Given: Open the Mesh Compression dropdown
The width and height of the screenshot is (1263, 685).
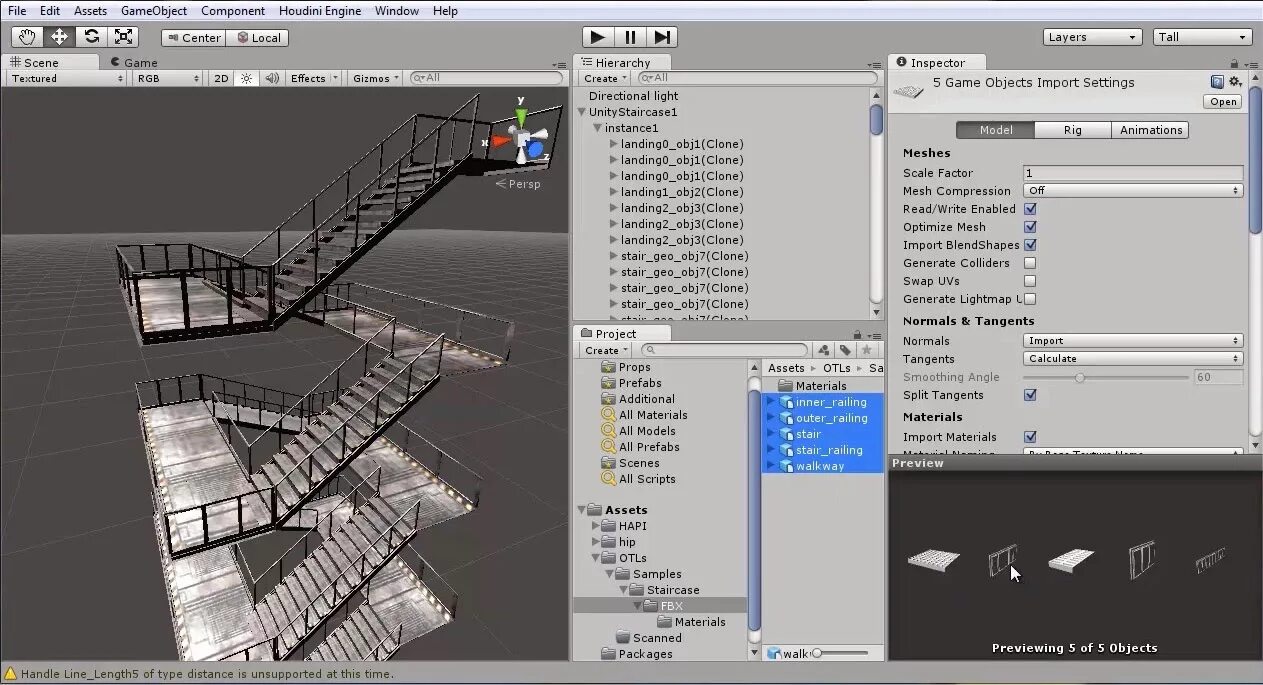Looking at the screenshot, I should pyautogui.click(x=1132, y=190).
